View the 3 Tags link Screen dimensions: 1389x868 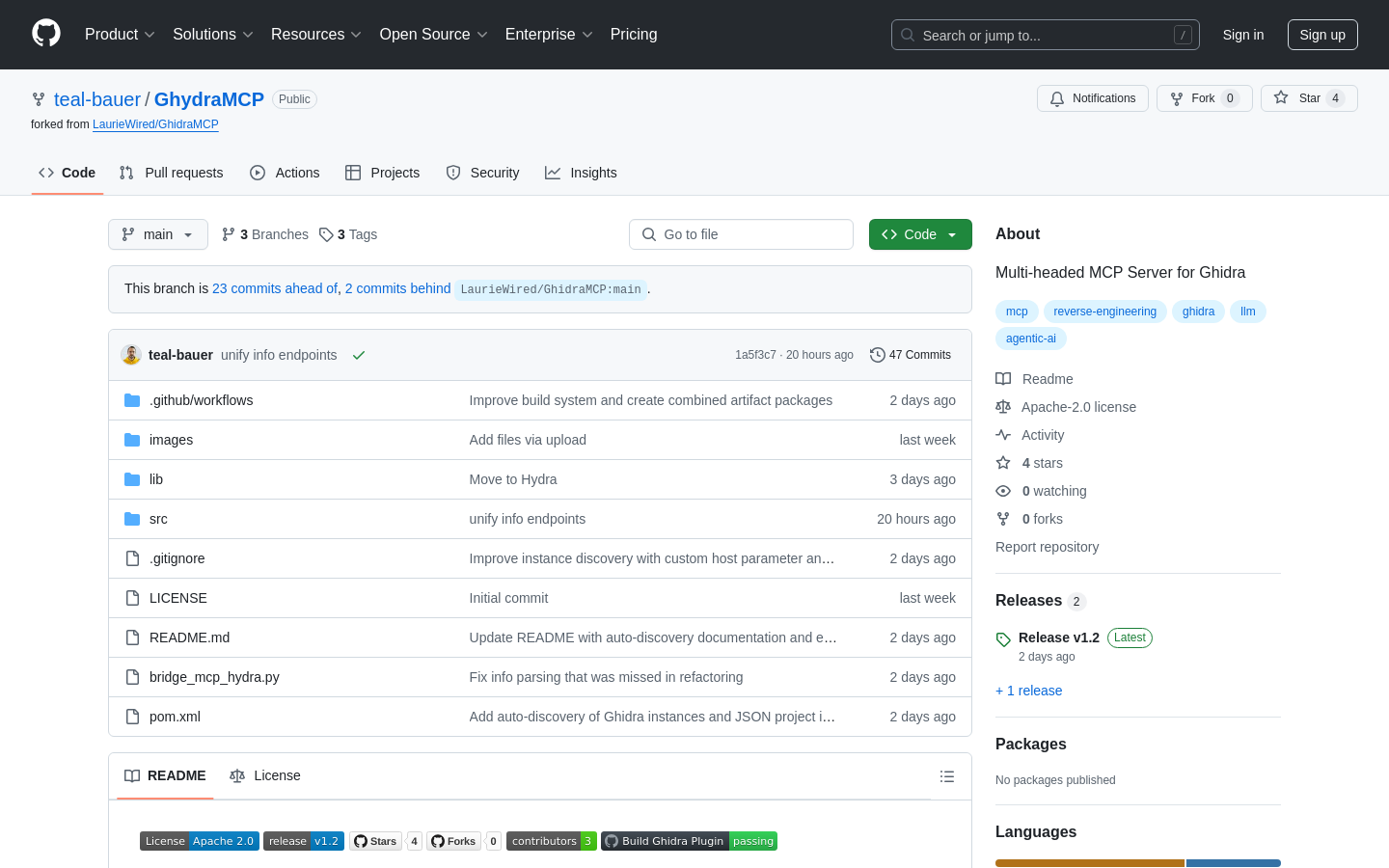(348, 234)
